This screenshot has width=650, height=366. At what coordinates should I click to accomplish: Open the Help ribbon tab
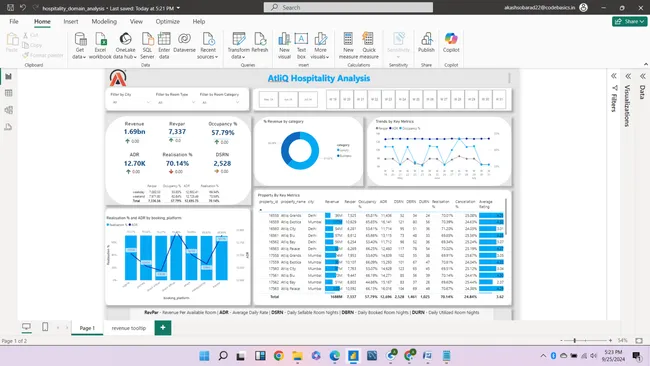(x=199, y=22)
